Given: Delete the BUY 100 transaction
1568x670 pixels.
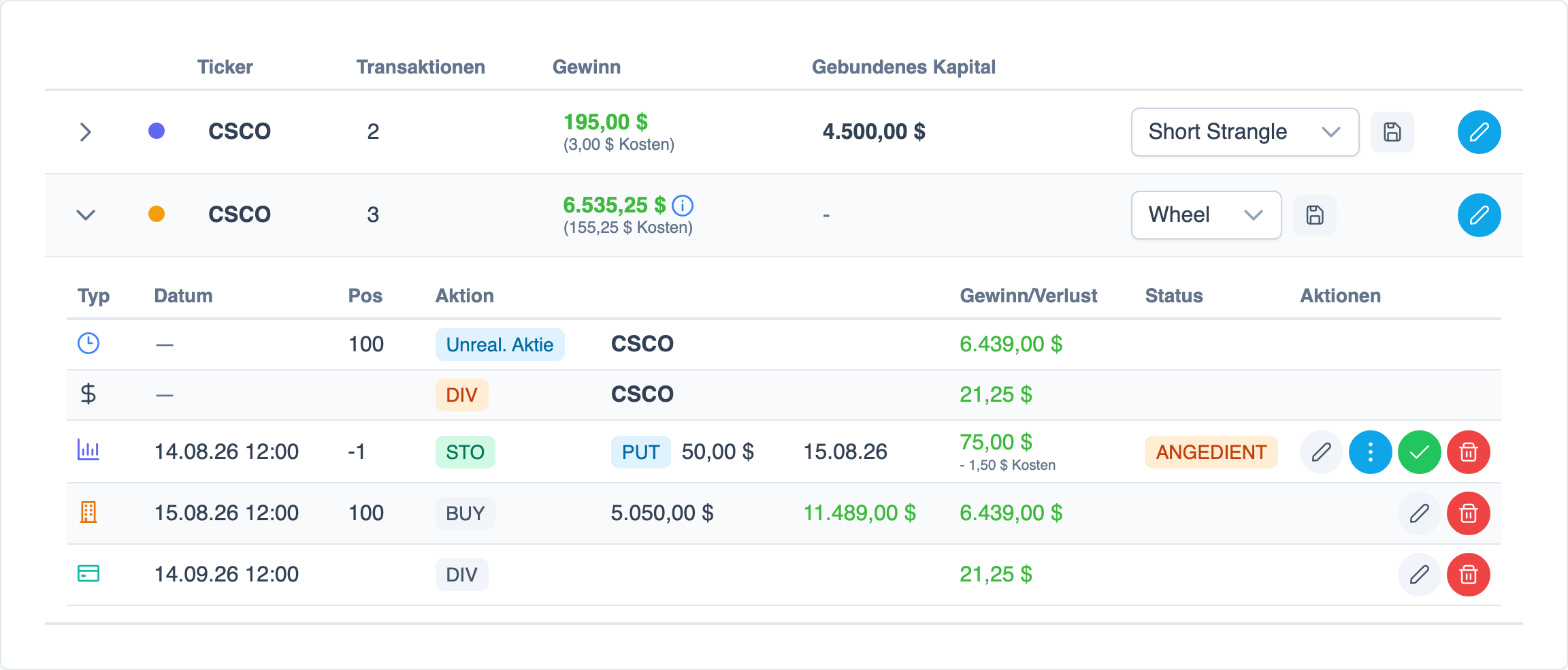Looking at the screenshot, I should click(x=1468, y=513).
